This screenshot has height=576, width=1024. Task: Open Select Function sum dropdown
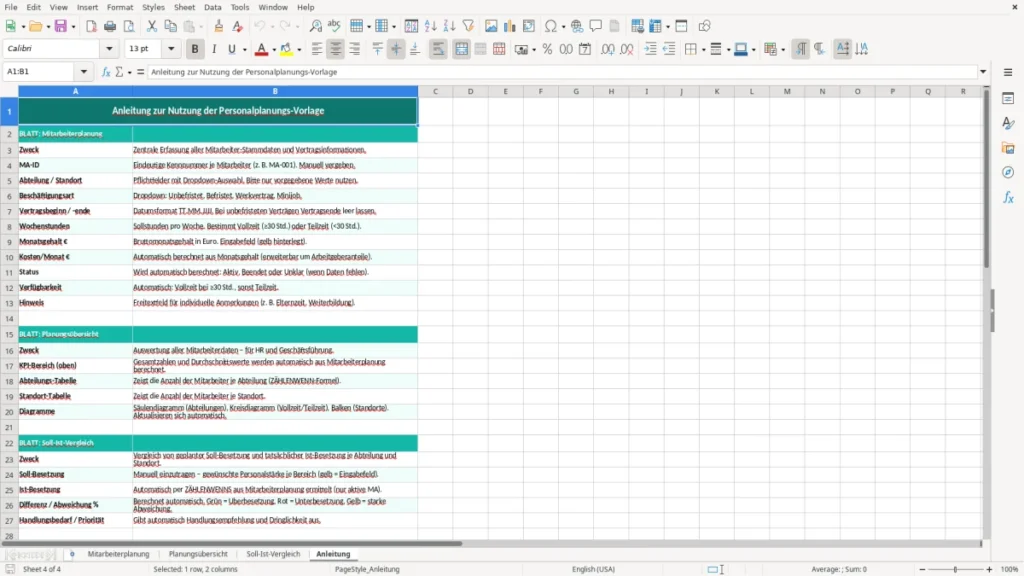click(x=129, y=72)
